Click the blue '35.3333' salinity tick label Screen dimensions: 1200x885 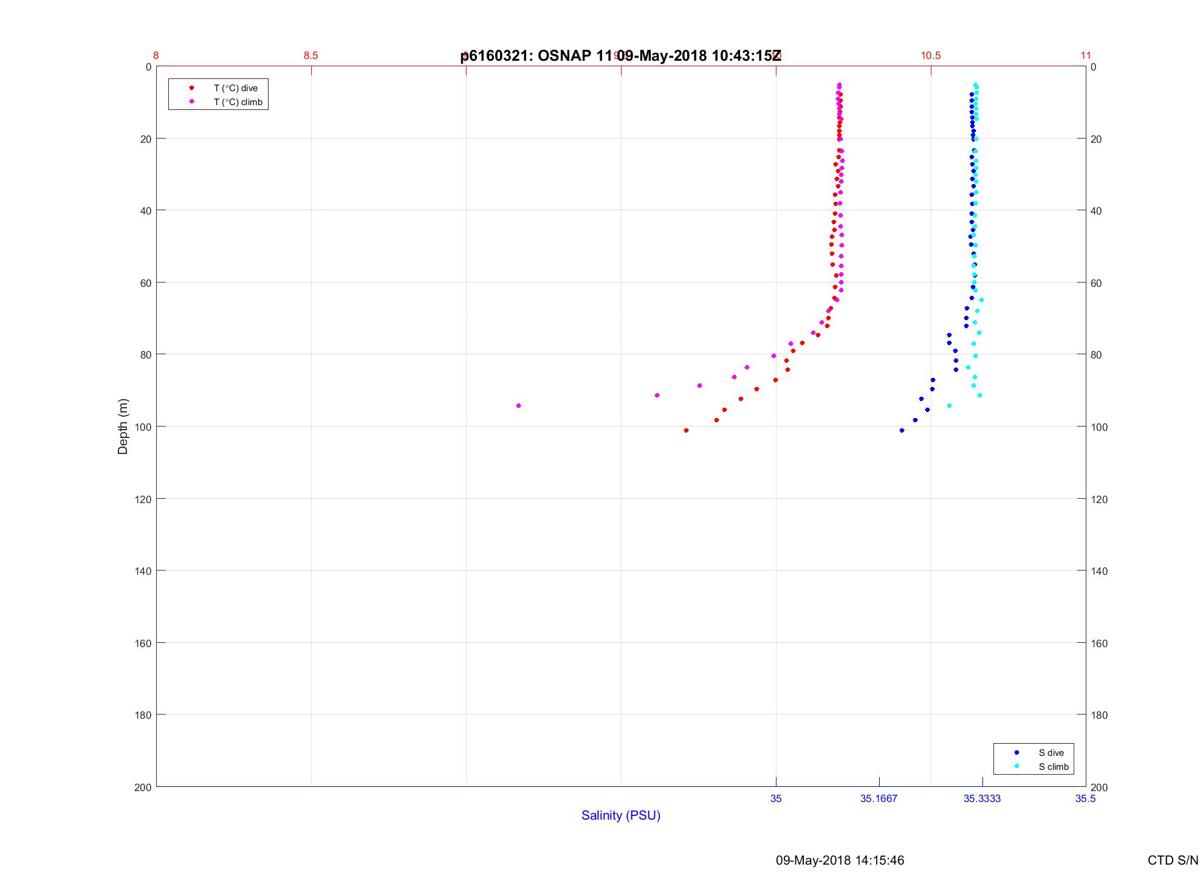click(x=982, y=799)
